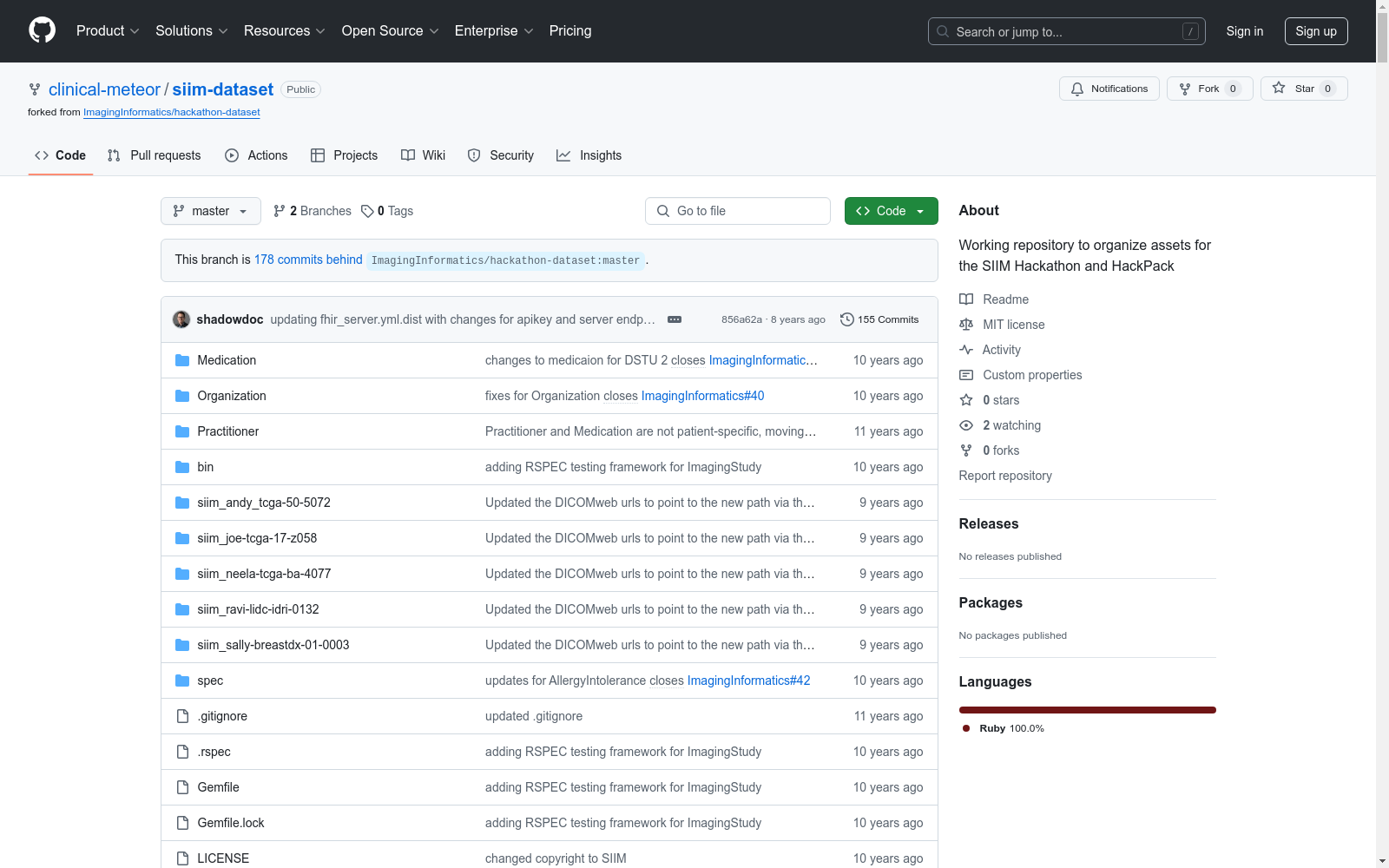Open the ImagingInformatics/hackathon-dataset fork source link

click(x=172, y=112)
